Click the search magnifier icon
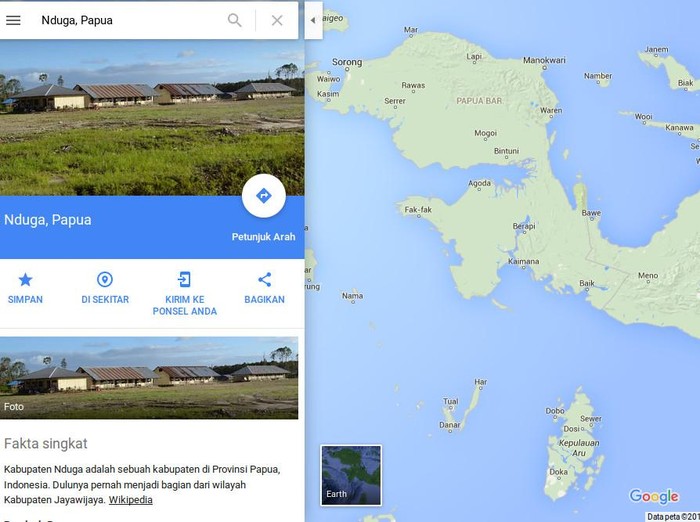This screenshot has height=522, width=700. (x=234, y=20)
